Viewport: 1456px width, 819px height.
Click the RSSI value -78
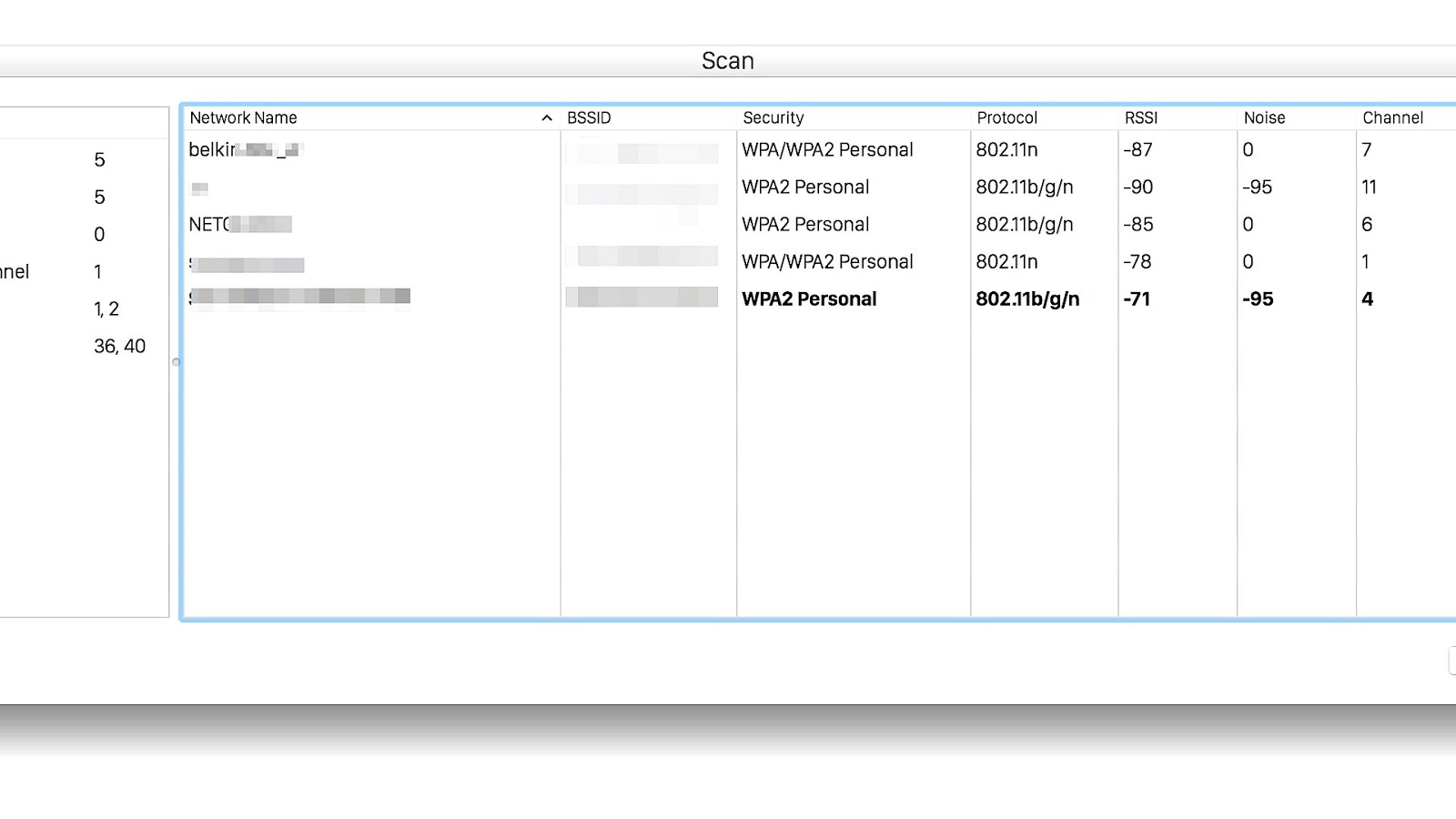click(x=1137, y=262)
